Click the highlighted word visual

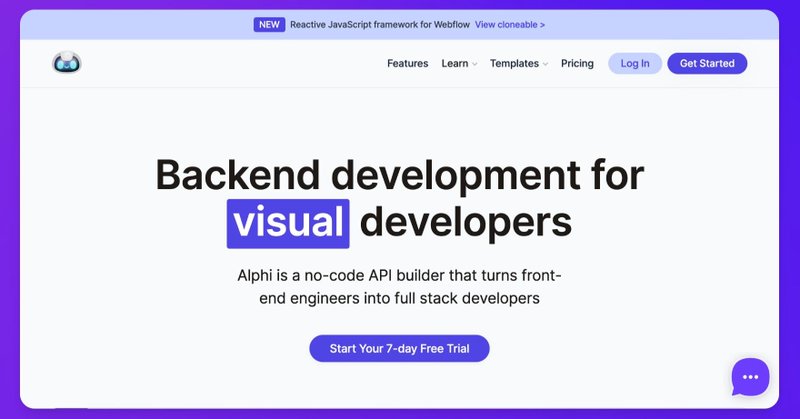[x=288, y=223]
